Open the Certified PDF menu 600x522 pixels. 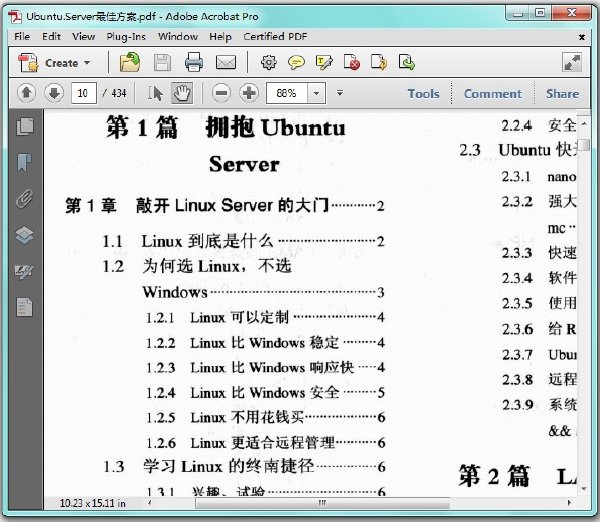275,37
